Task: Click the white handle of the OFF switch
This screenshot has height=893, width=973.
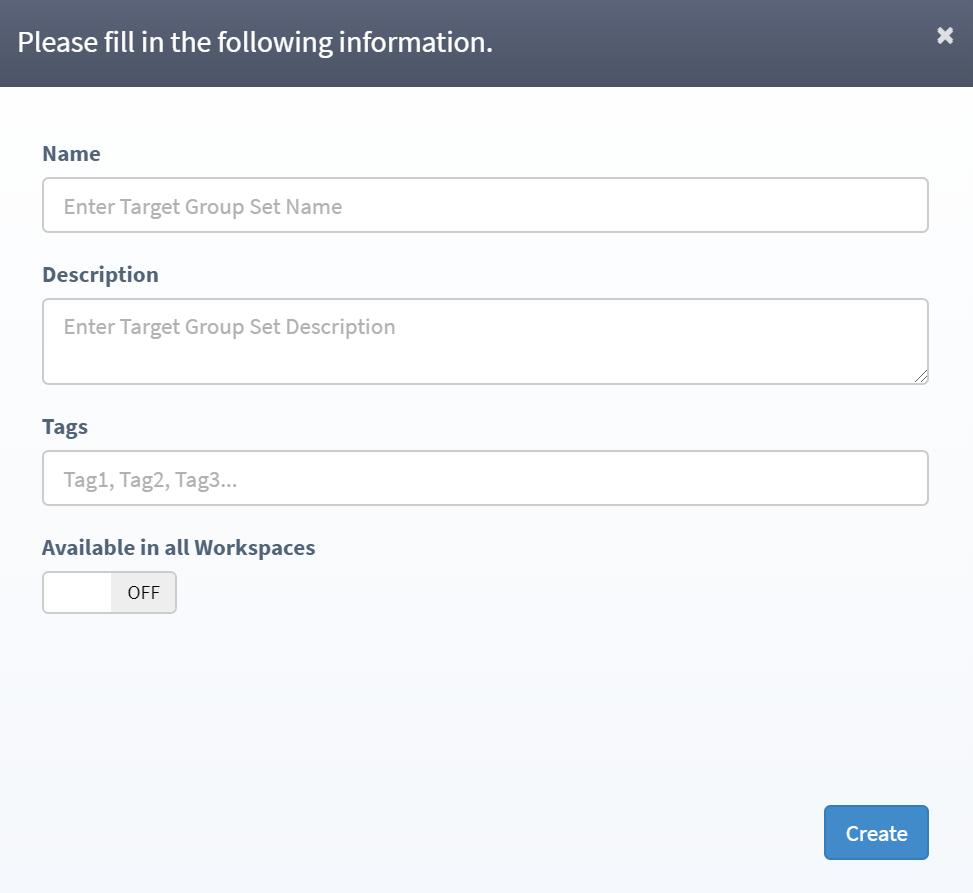Action: tap(75, 592)
